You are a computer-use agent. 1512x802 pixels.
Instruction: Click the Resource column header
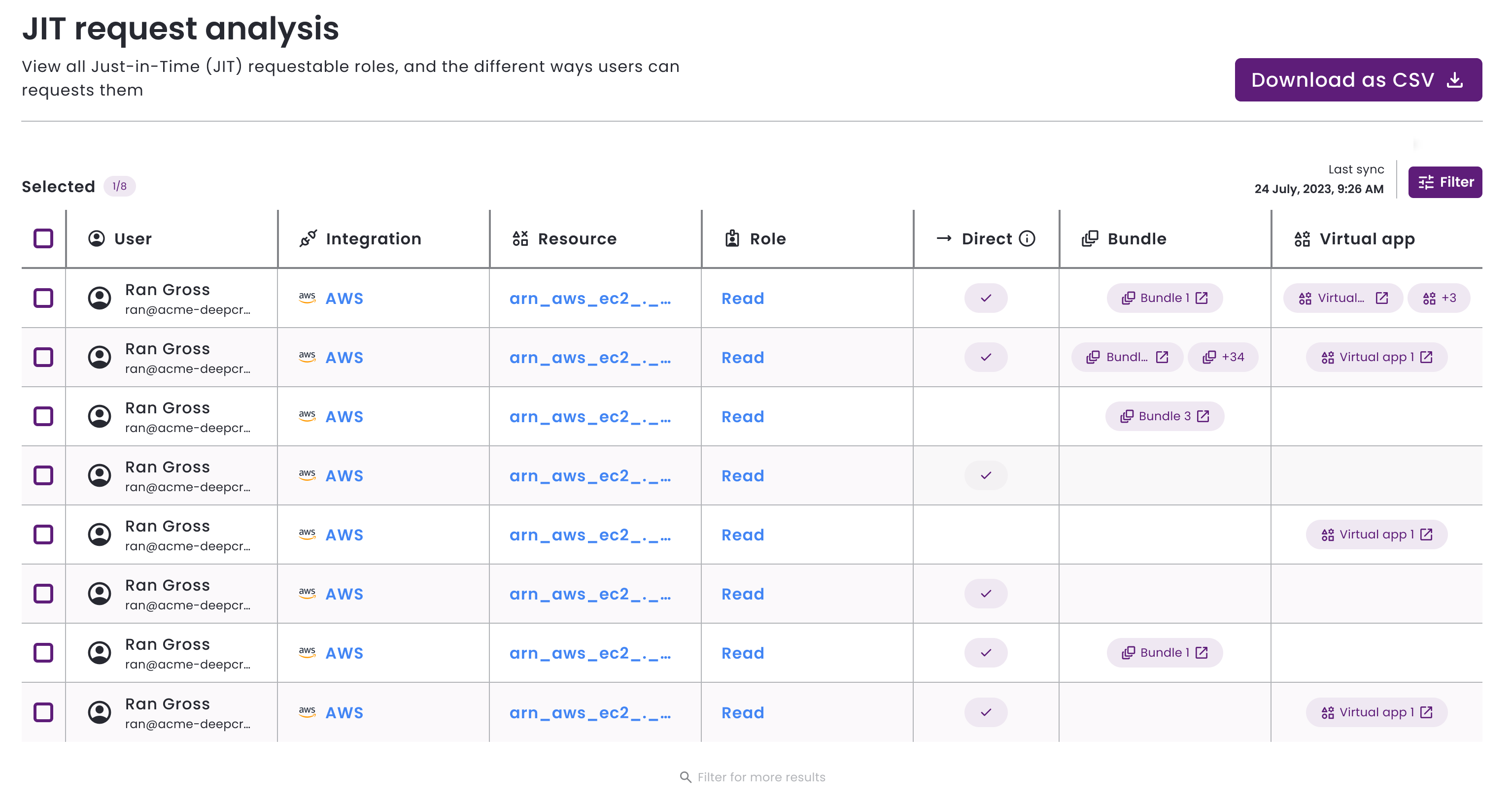tap(577, 239)
